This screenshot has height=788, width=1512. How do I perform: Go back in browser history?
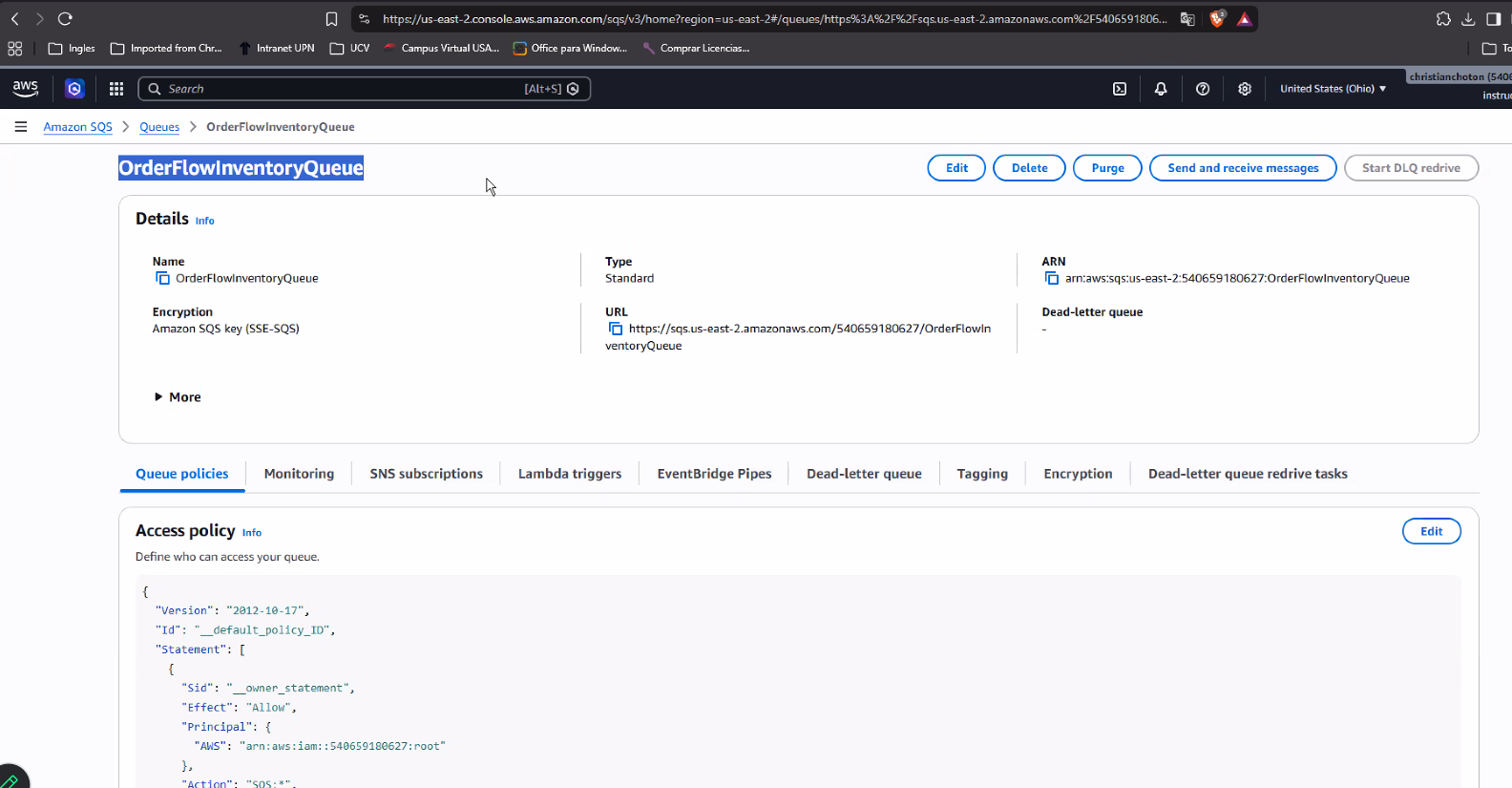point(15,19)
